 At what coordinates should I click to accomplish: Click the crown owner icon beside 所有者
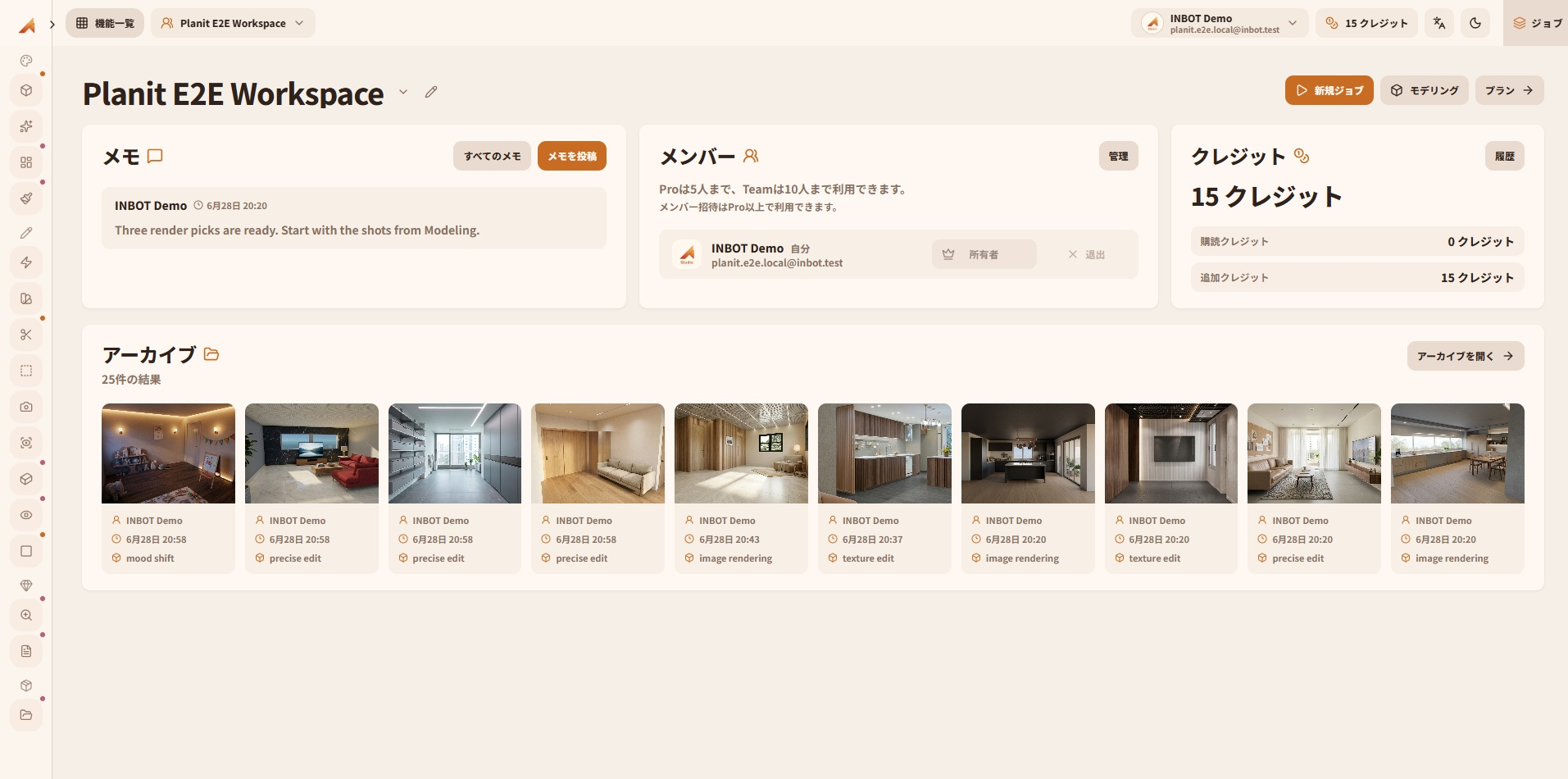coord(948,254)
